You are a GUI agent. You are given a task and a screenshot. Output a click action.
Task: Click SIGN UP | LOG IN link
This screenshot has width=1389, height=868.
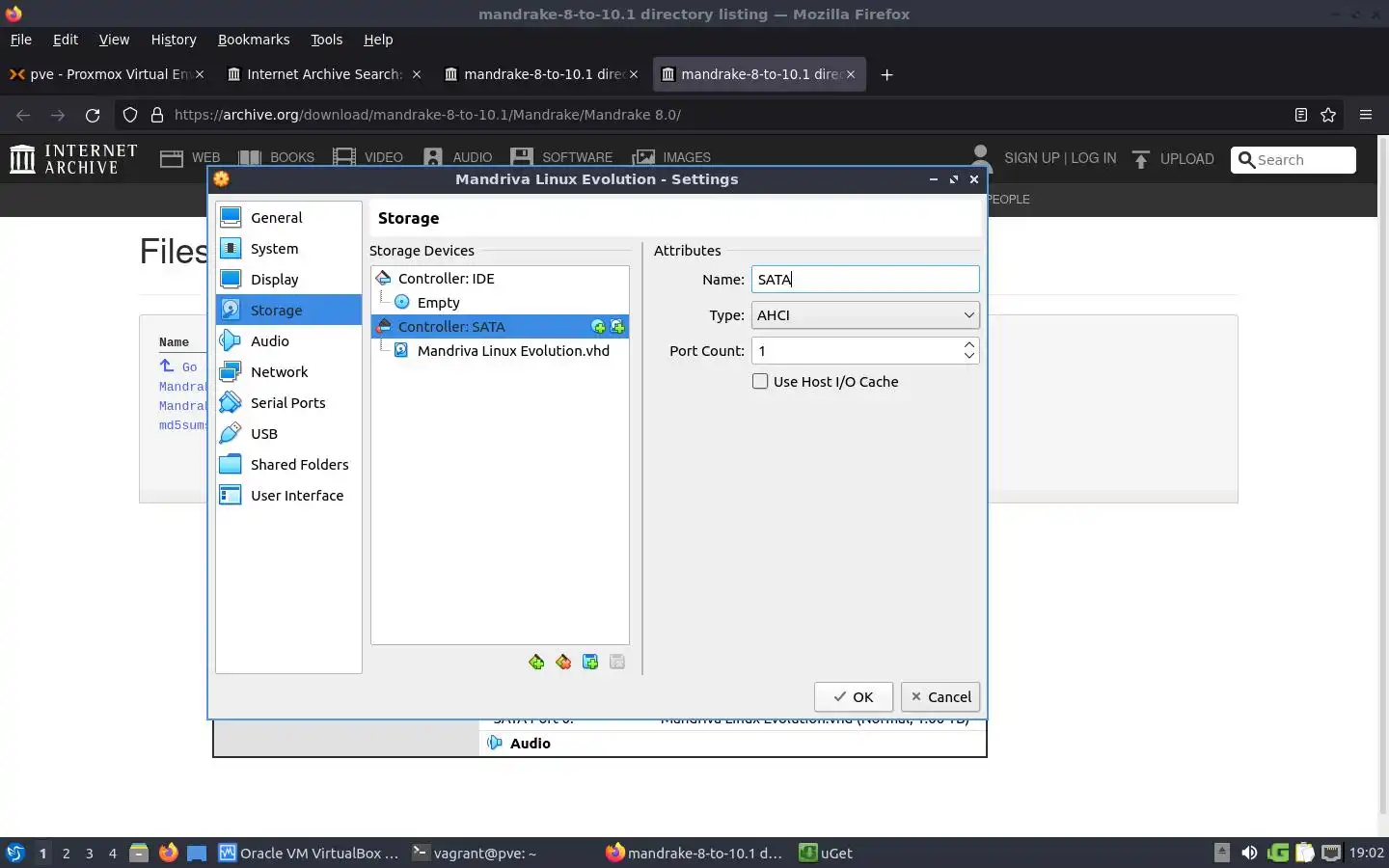coord(1060,158)
